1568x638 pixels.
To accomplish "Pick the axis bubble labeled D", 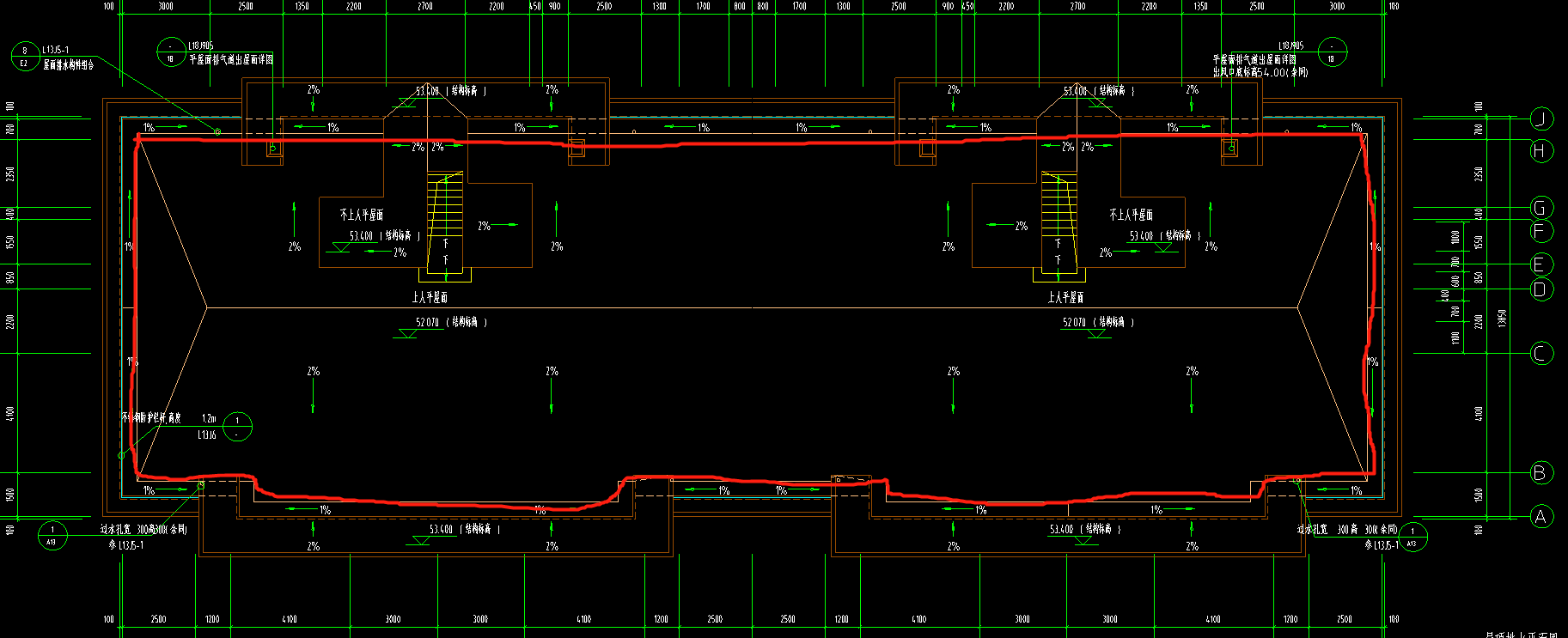I will [x=1542, y=289].
